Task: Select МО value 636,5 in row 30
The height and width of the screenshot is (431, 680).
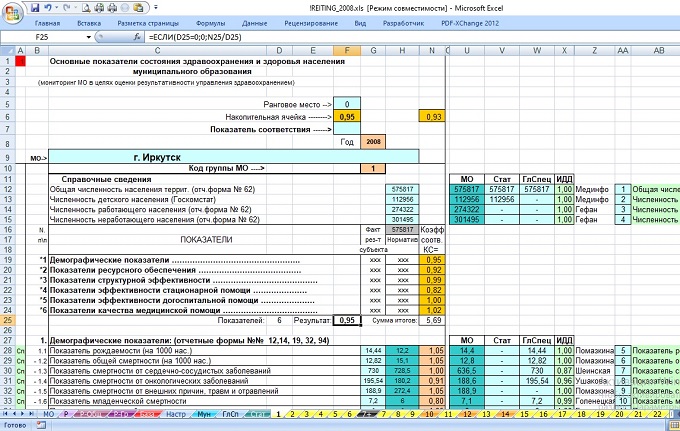Action: pos(467,371)
